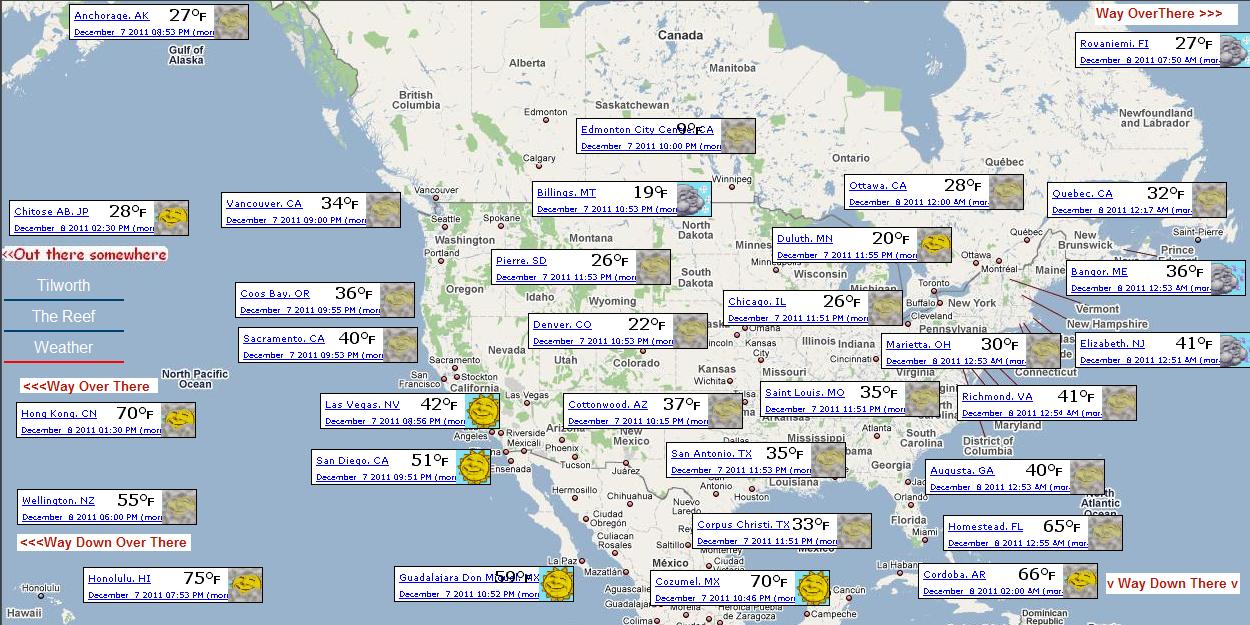Open the San Diego, CA sun icon

[x=473, y=467]
